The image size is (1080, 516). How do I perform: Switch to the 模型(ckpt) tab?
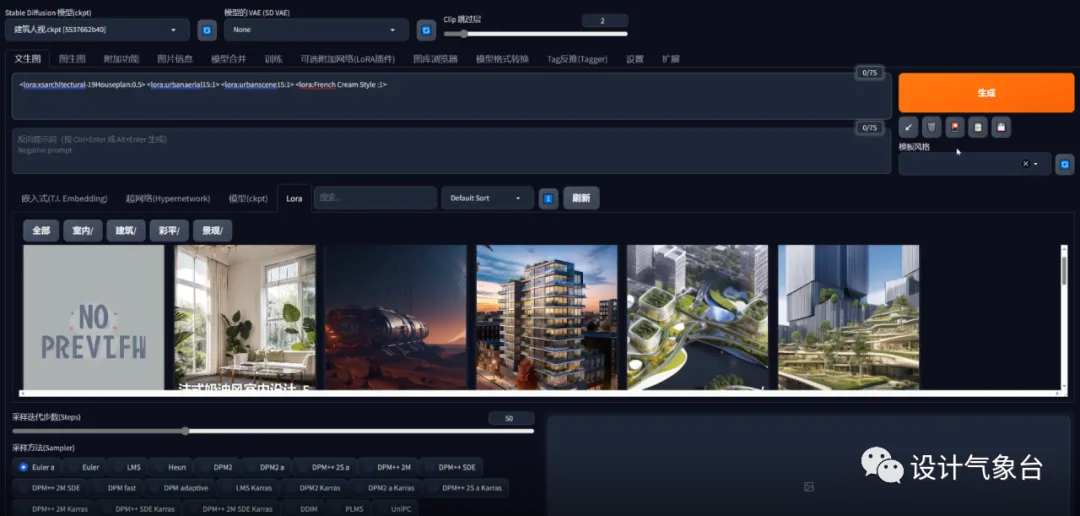pyautogui.click(x=248, y=198)
